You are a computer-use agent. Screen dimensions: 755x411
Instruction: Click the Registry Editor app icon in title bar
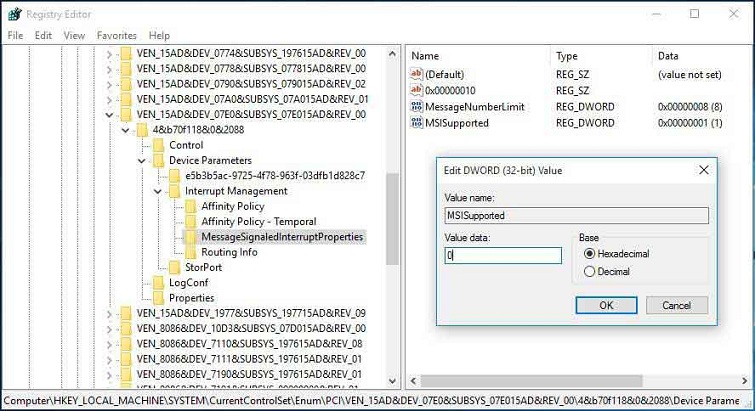tap(15, 14)
